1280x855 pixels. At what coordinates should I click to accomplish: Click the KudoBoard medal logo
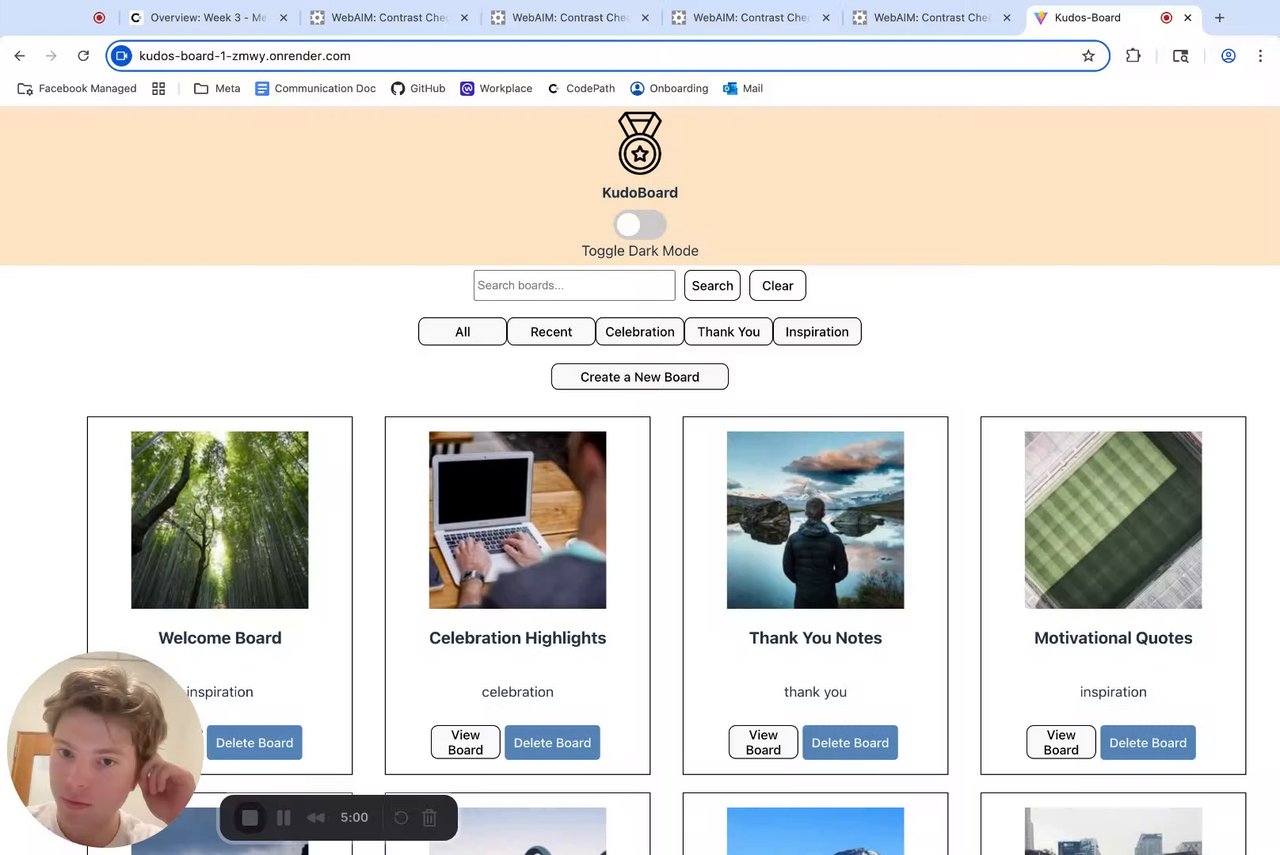click(x=640, y=143)
